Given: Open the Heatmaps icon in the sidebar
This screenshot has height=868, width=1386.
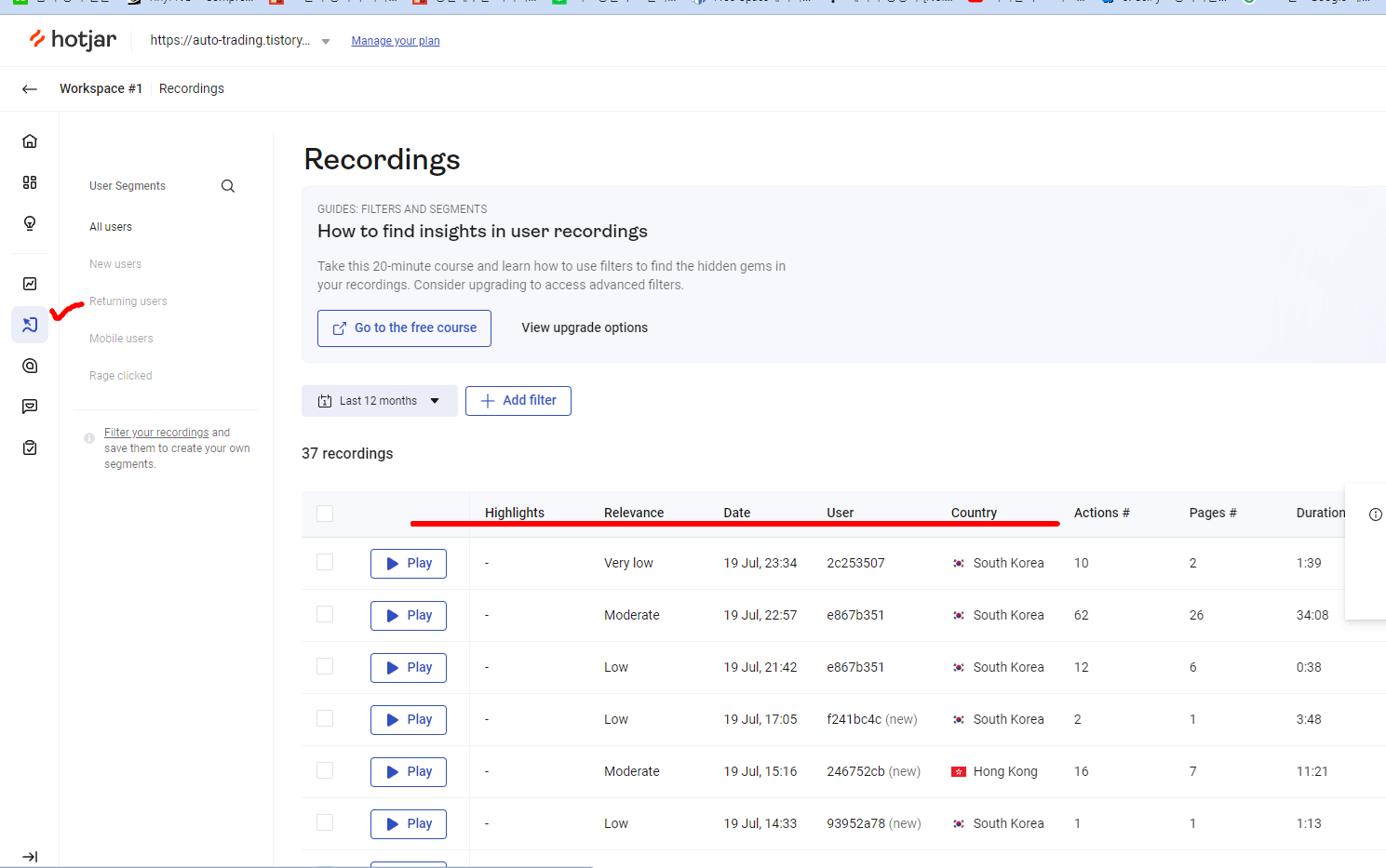Looking at the screenshot, I should pyautogui.click(x=30, y=366).
